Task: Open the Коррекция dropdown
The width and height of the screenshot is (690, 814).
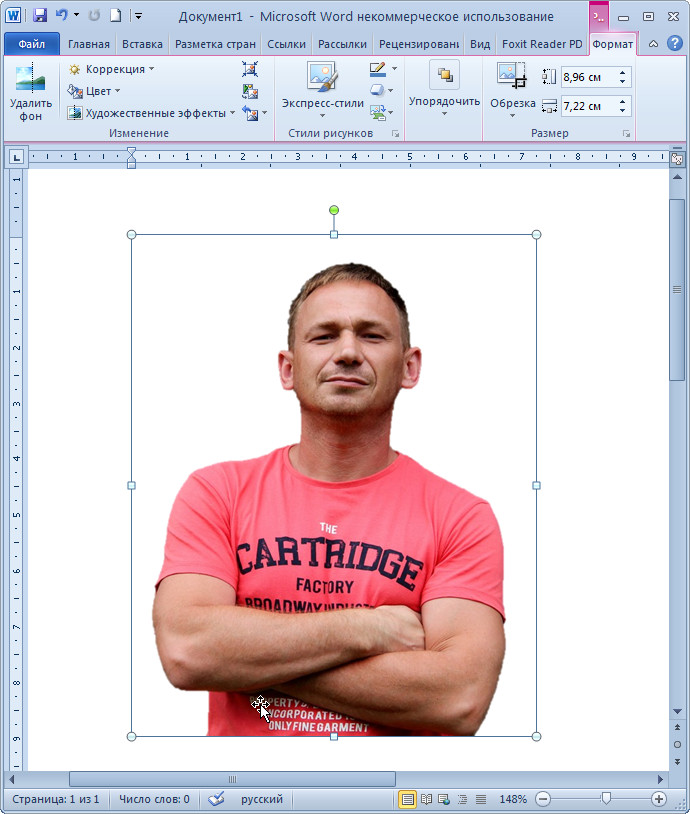Action: click(x=111, y=69)
